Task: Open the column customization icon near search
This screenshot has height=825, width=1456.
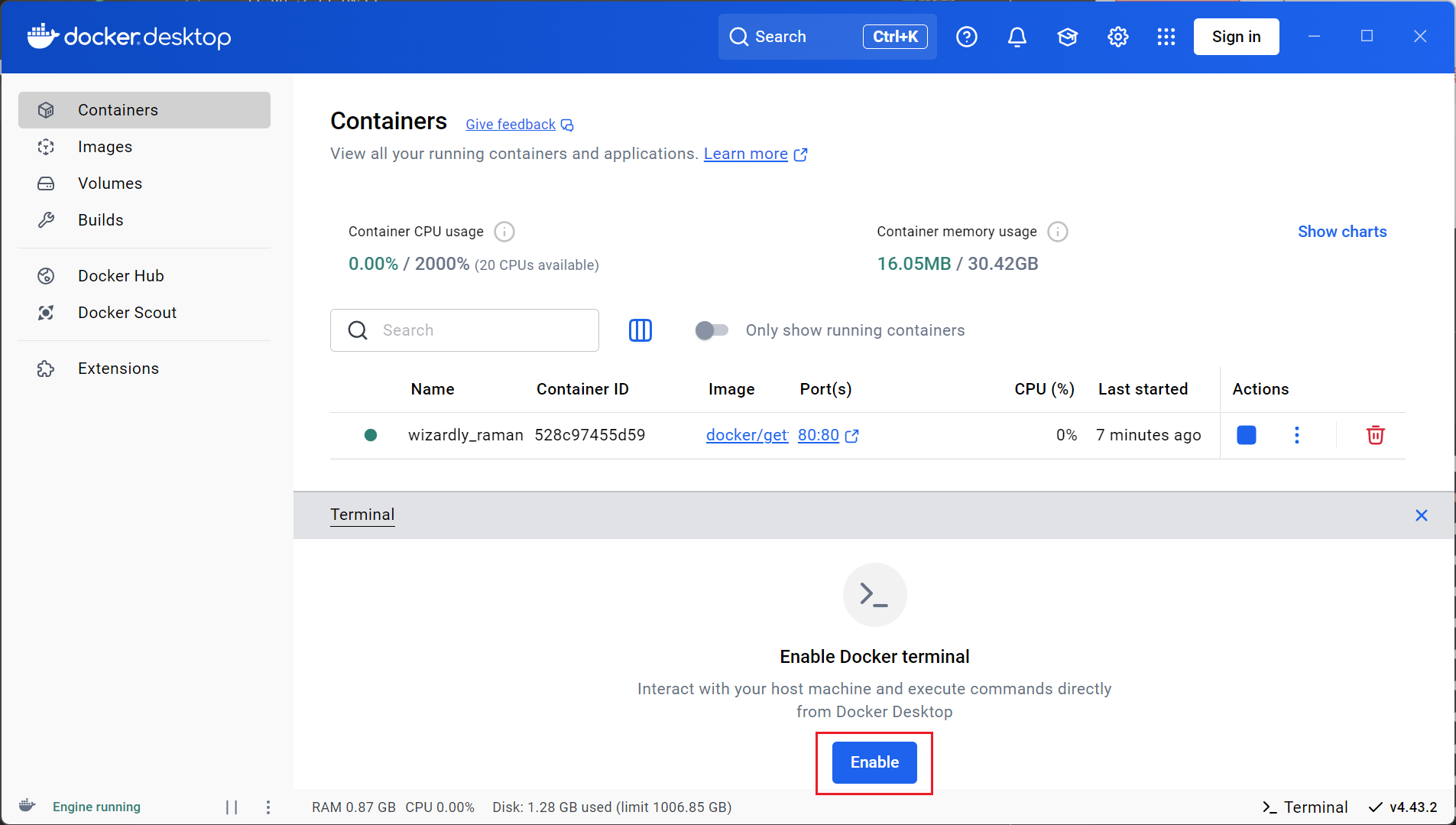Action: point(640,330)
